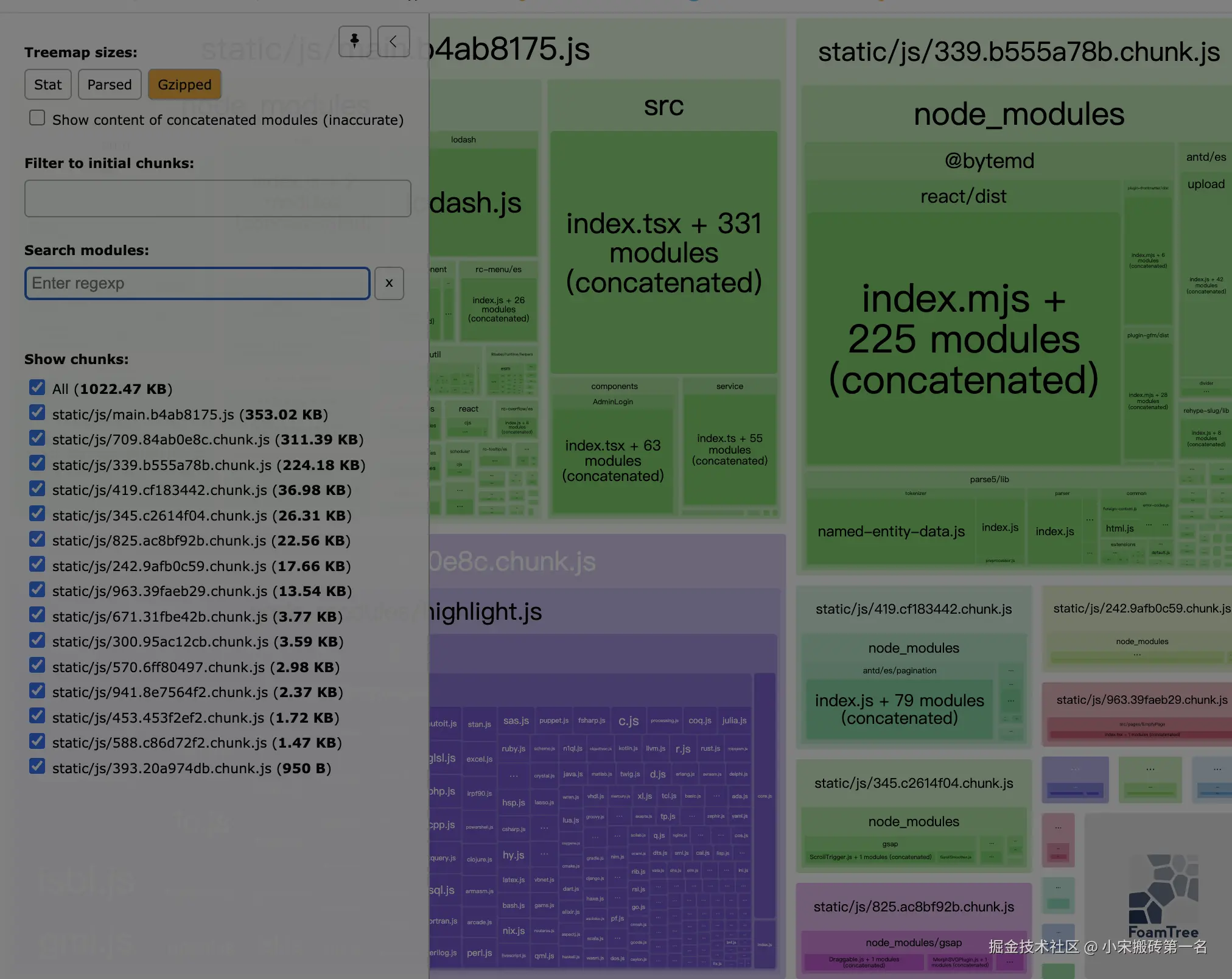Switch to Parsed treemap size
This screenshot has height=979, width=1232.
110,85
